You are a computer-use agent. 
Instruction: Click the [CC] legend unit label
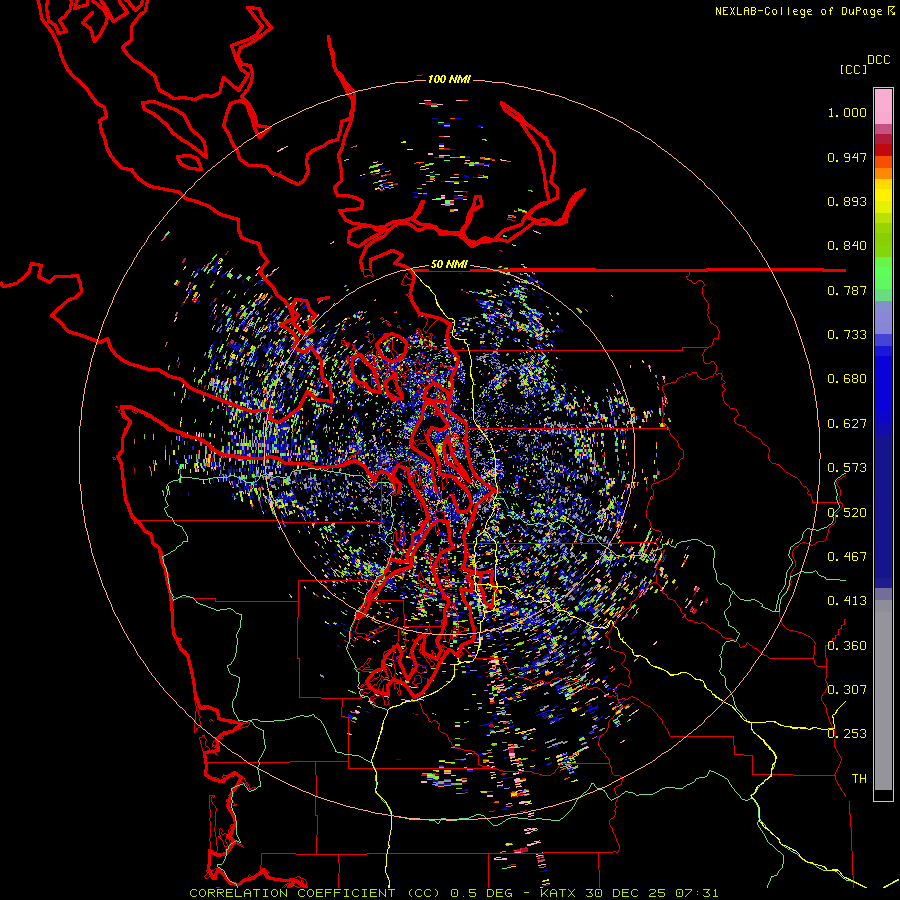[853, 69]
